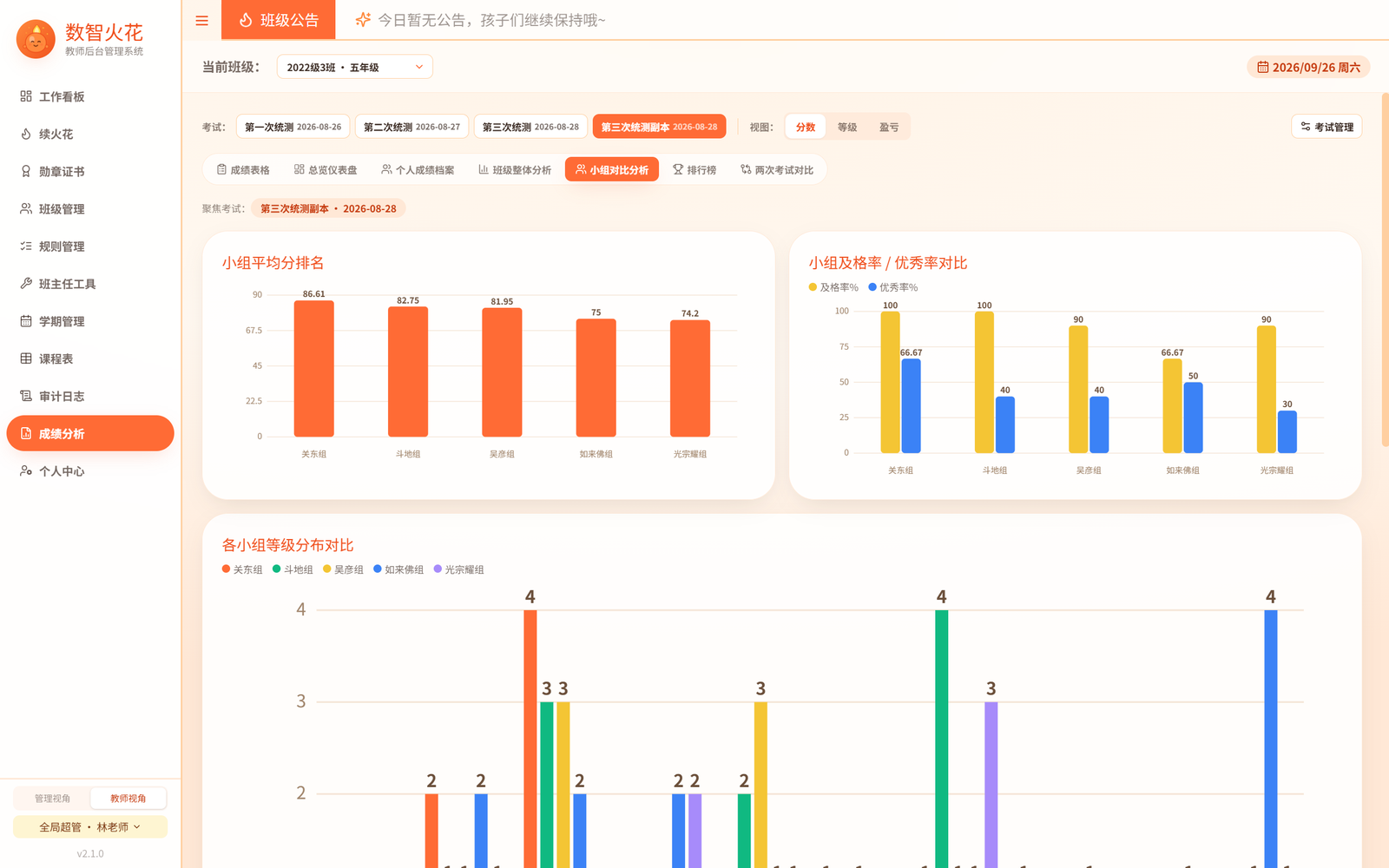Open the 当前班级 class dropdown
The width and height of the screenshot is (1389, 868).
click(354, 67)
